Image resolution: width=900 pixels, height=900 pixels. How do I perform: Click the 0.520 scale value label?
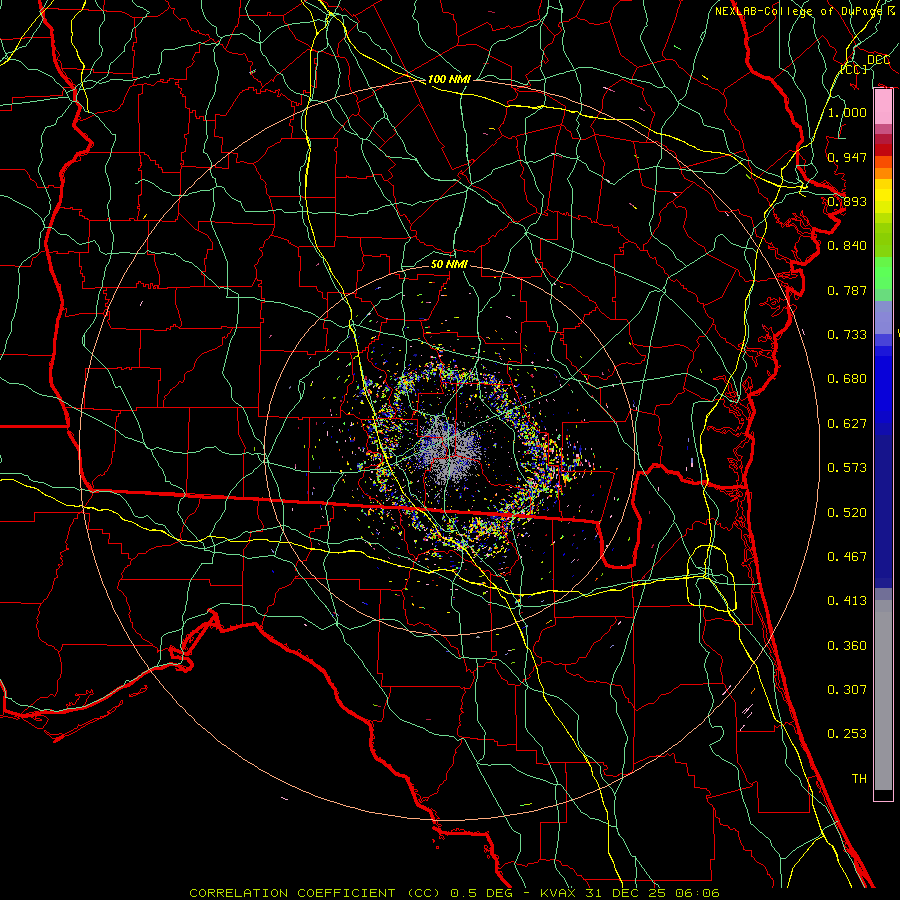point(847,513)
